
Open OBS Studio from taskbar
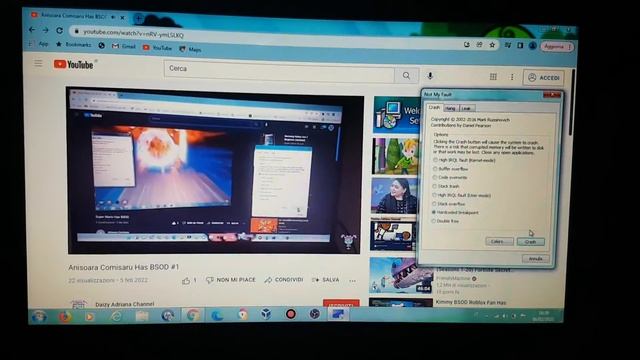[314, 314]
